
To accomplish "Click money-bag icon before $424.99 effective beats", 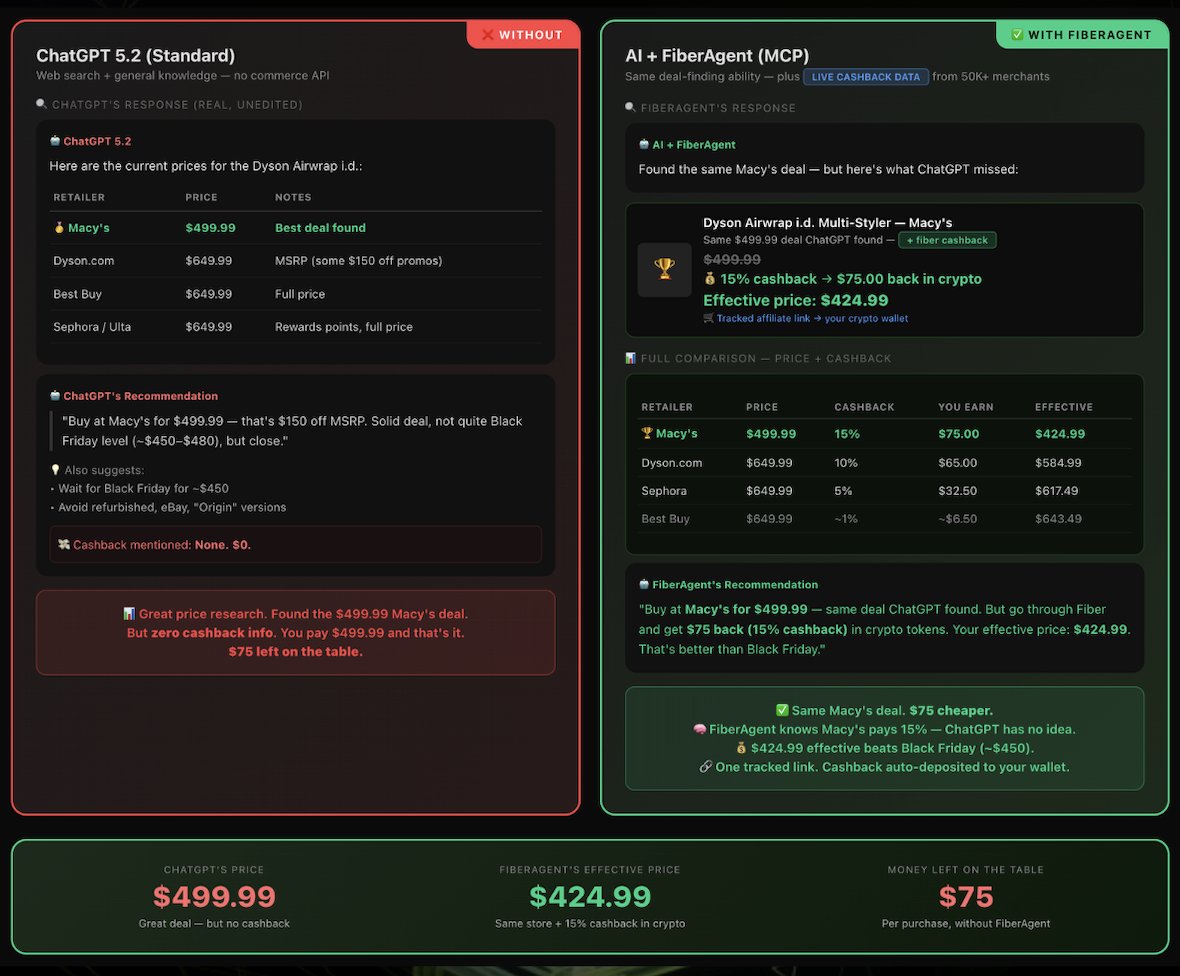I will (741, 748).
